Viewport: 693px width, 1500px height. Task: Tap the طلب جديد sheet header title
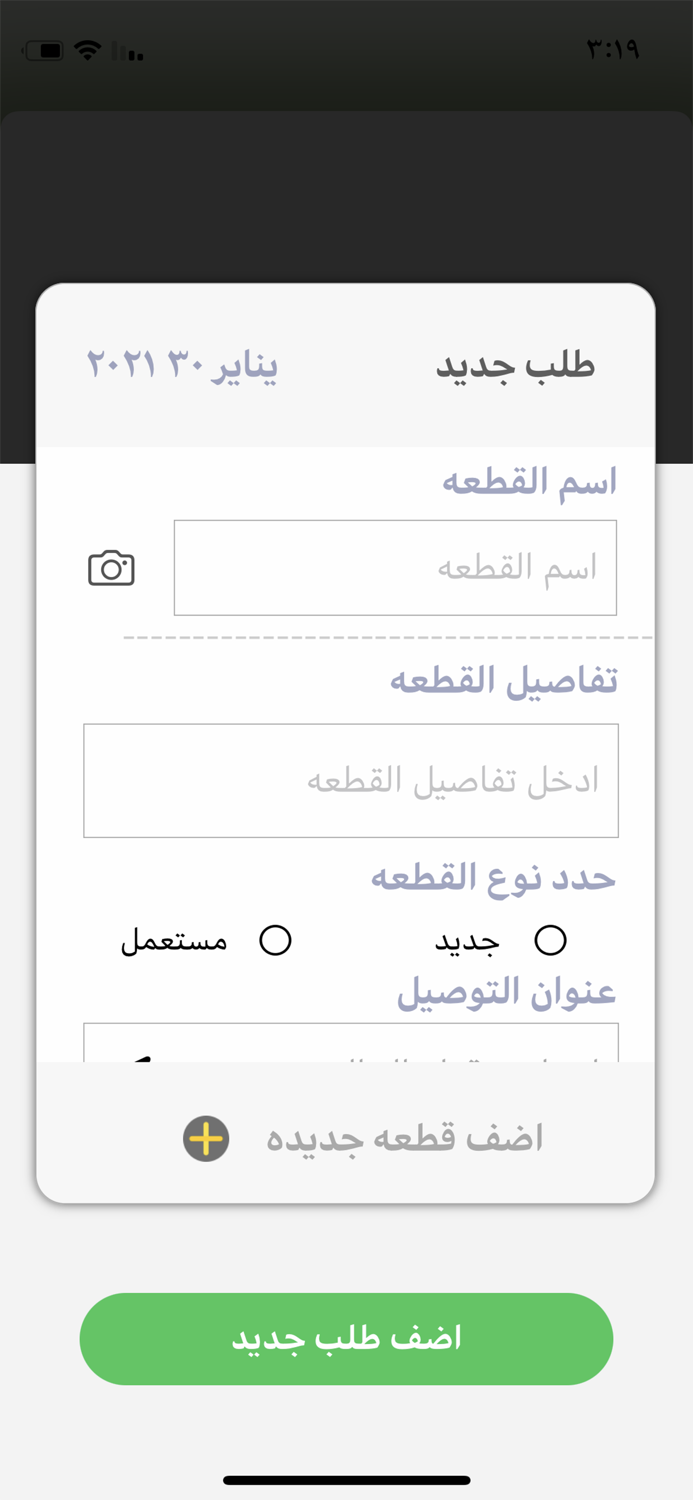pos(516,364)
